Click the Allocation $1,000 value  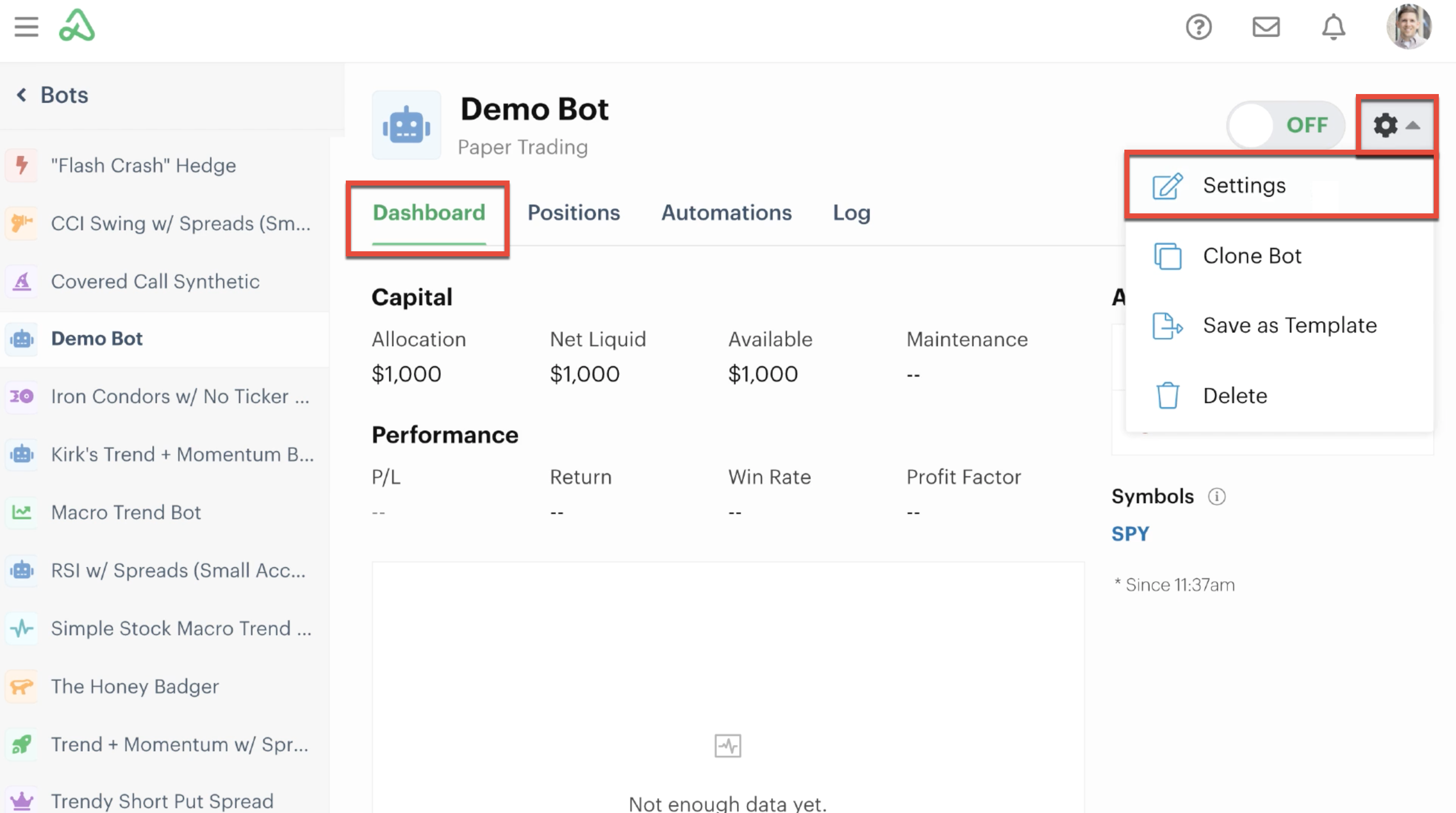coord(406,374)
